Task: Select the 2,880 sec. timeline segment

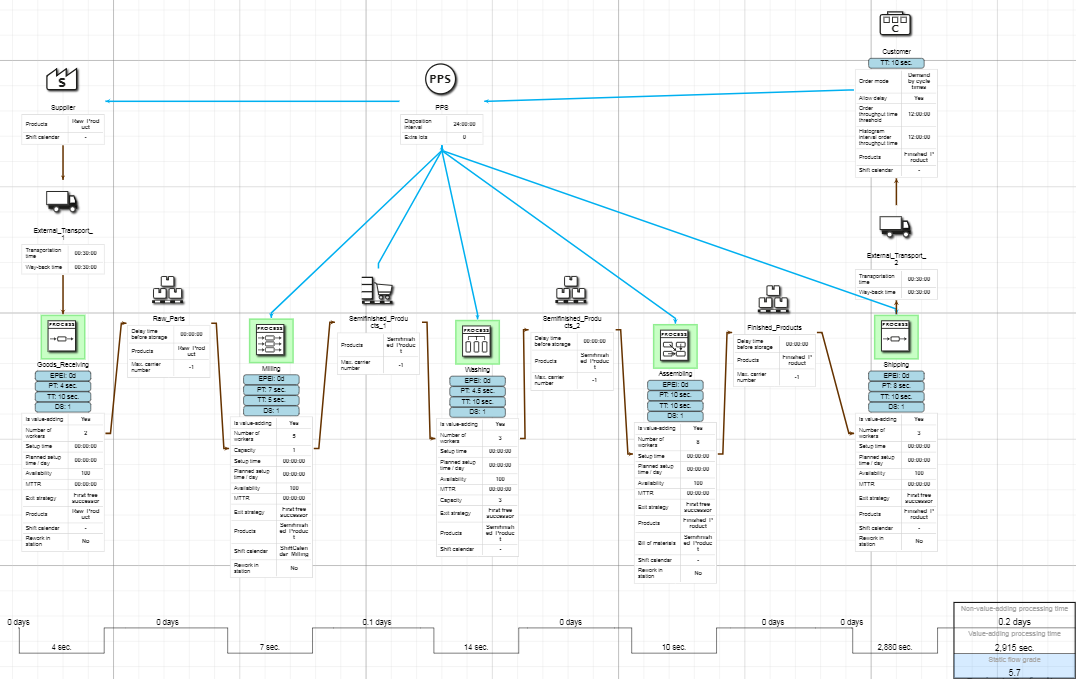Action: tap(892, 647)
